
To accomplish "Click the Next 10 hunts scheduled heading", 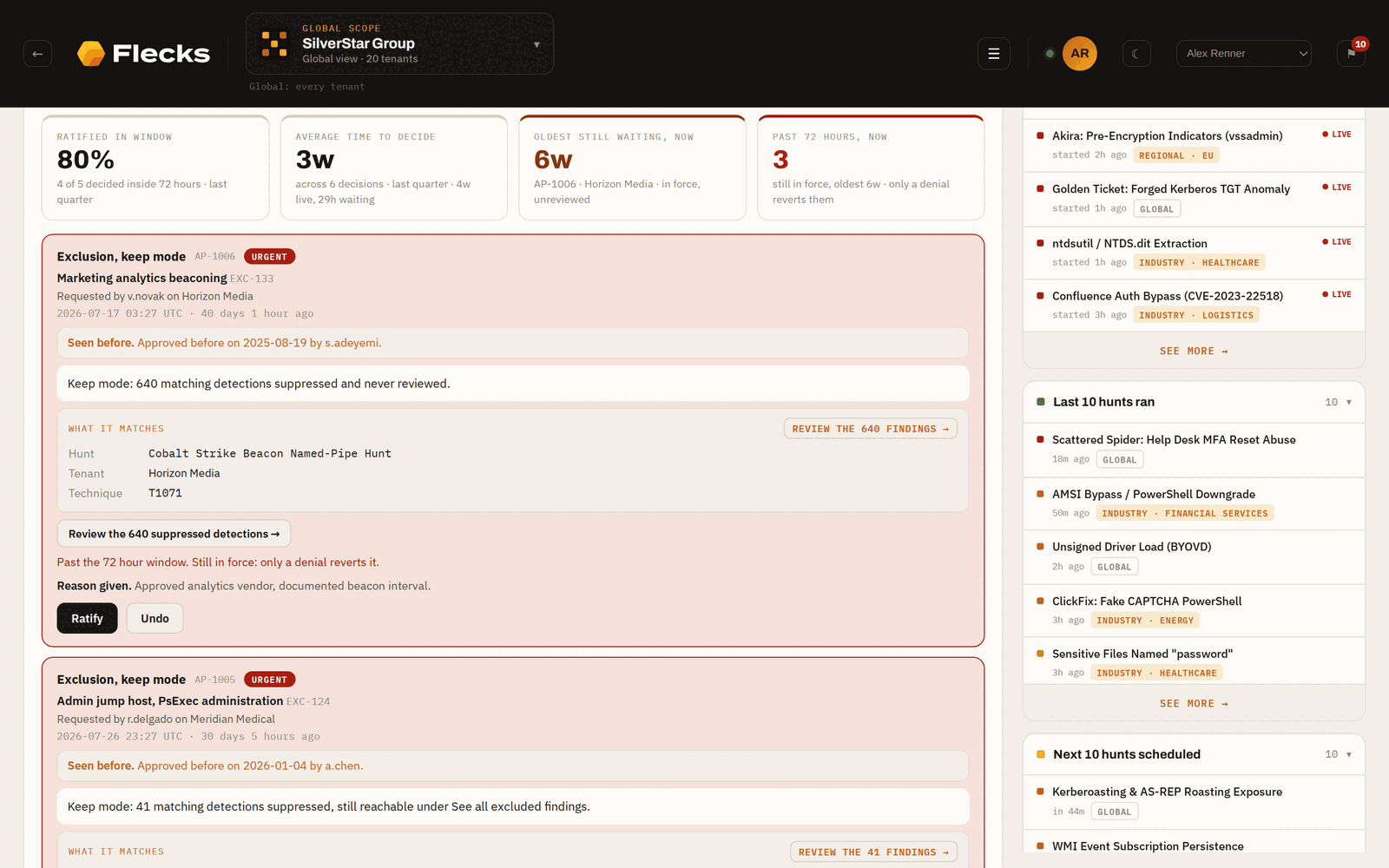I will [x=1127, y=754].
